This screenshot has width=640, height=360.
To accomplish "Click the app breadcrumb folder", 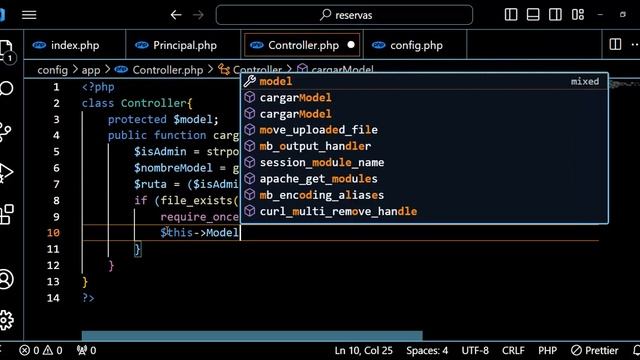I will 91,70.
